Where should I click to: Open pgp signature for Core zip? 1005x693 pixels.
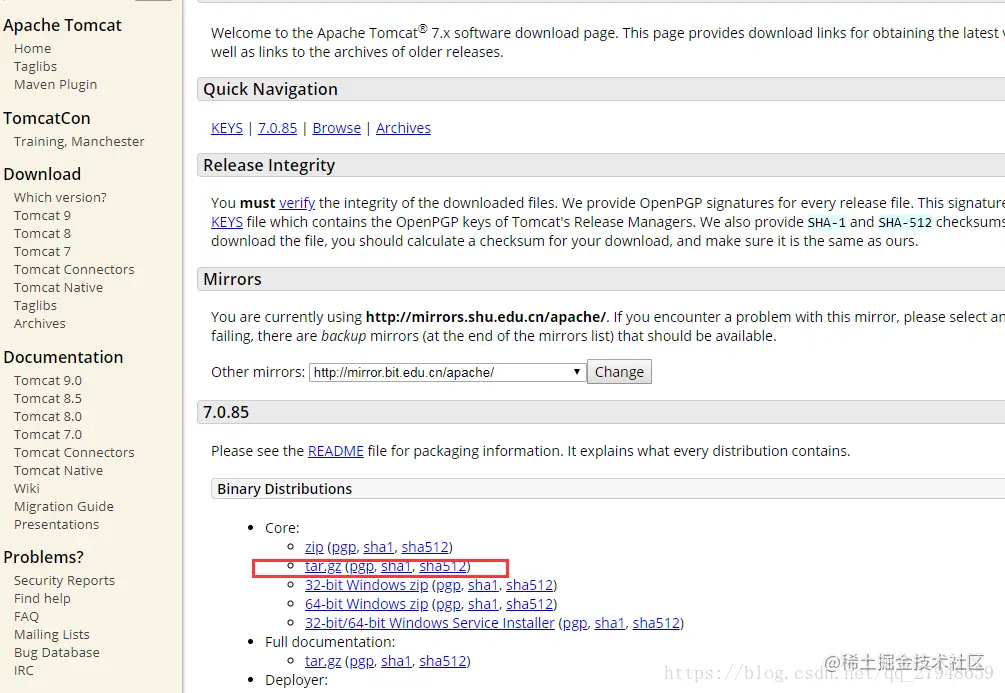[x=344, y=547]
